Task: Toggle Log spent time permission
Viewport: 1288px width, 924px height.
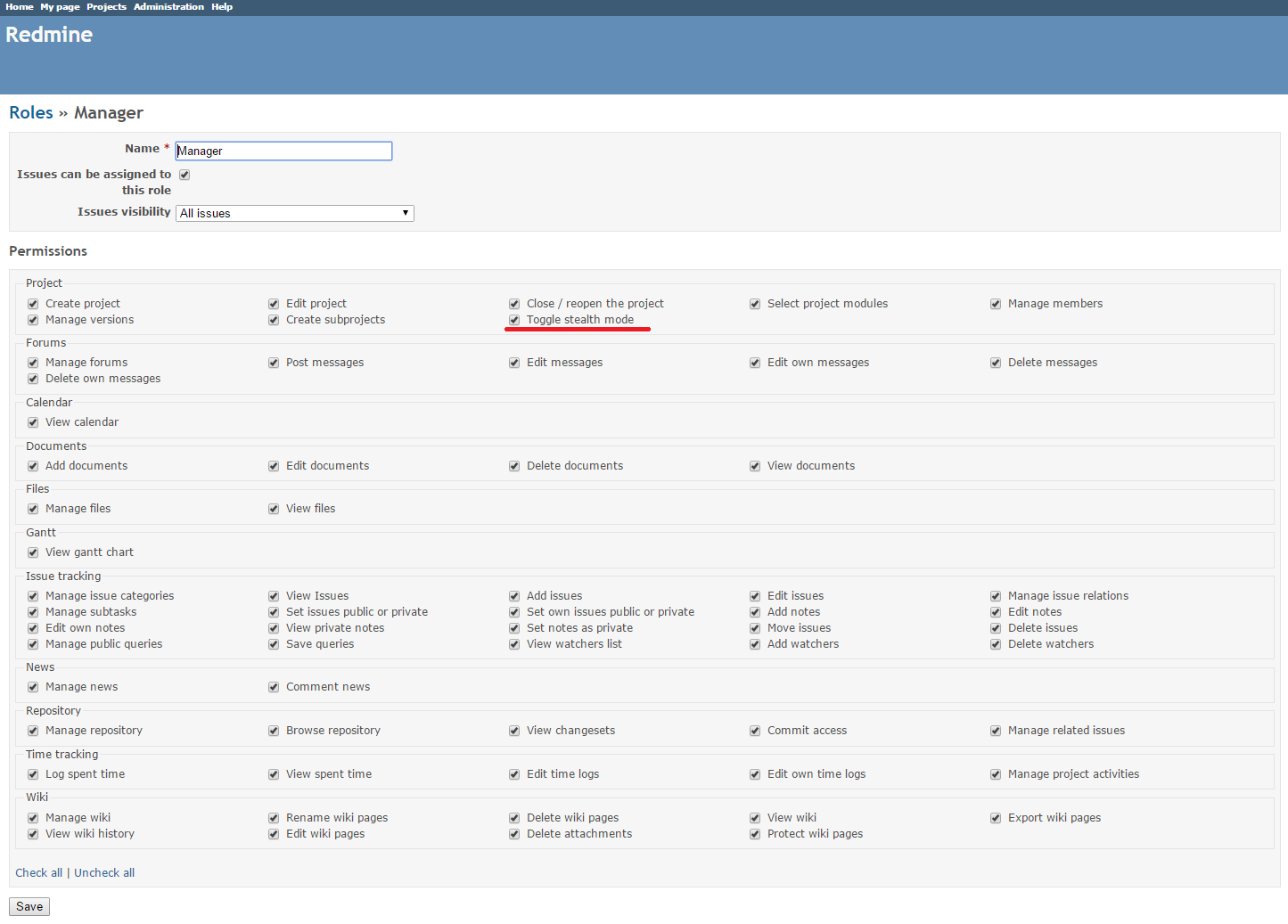Action: point(33,774)
